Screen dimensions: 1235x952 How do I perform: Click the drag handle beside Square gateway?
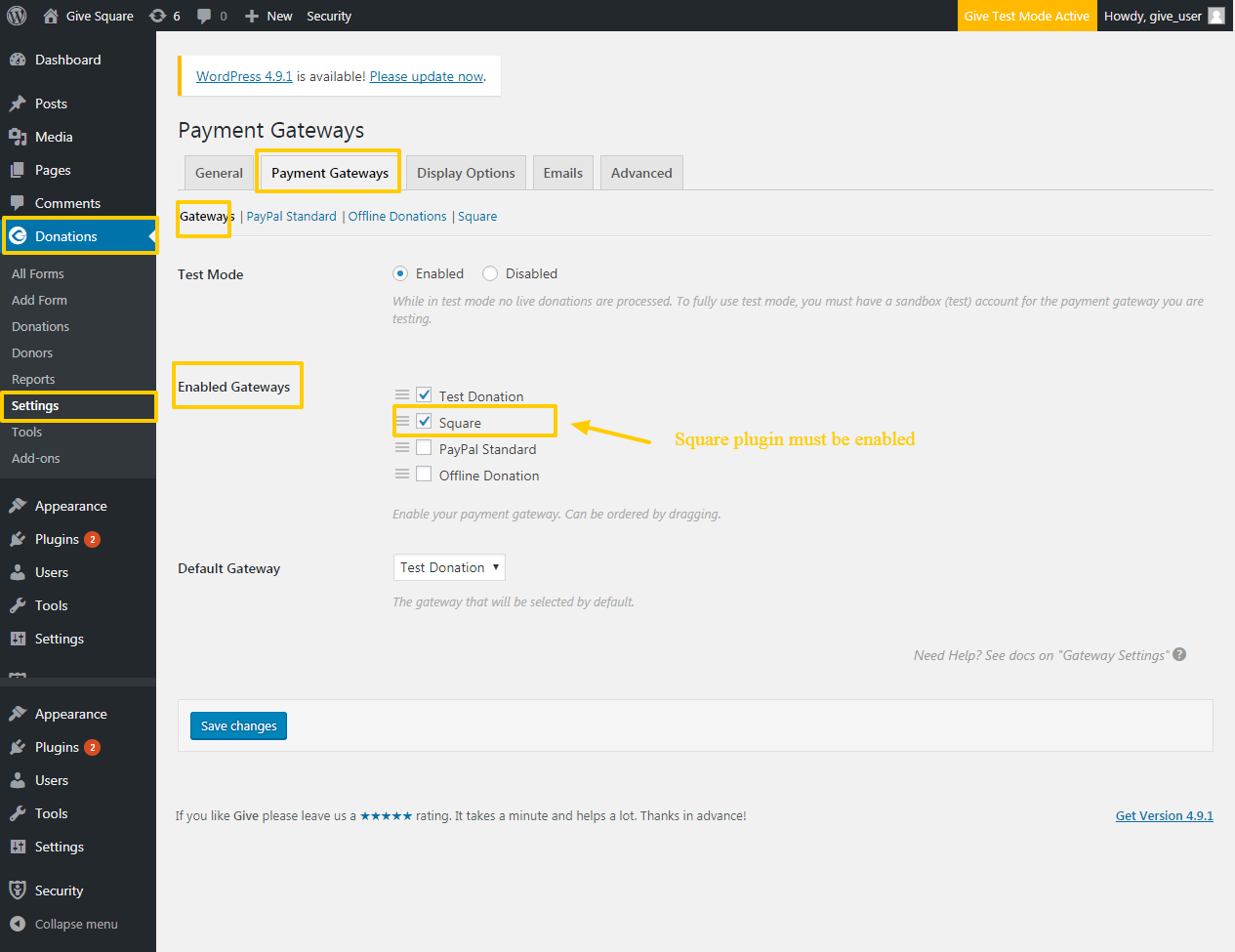pos(402,421)
